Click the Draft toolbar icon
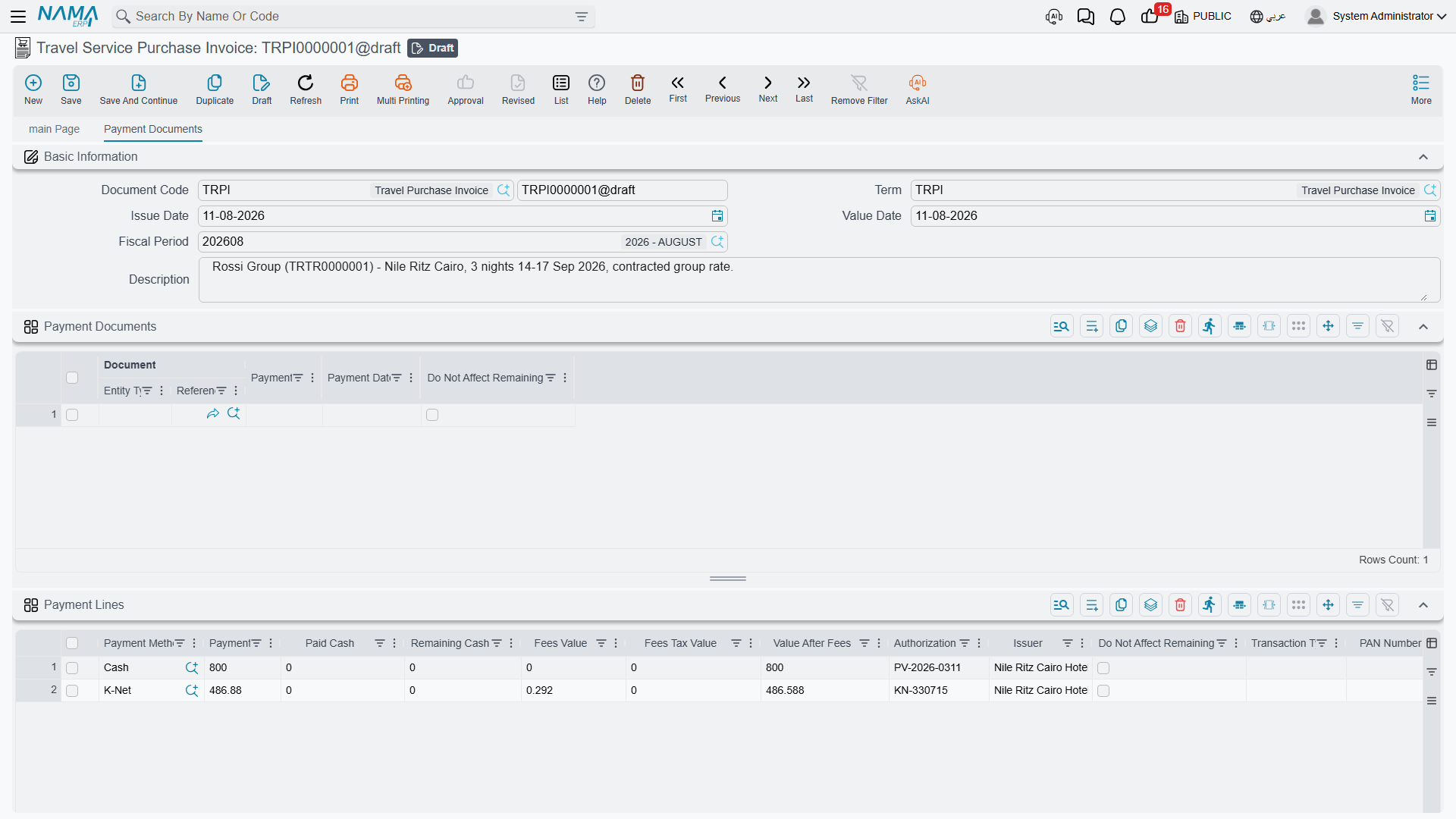This screenshot has width=1456, height=819. 262,89
